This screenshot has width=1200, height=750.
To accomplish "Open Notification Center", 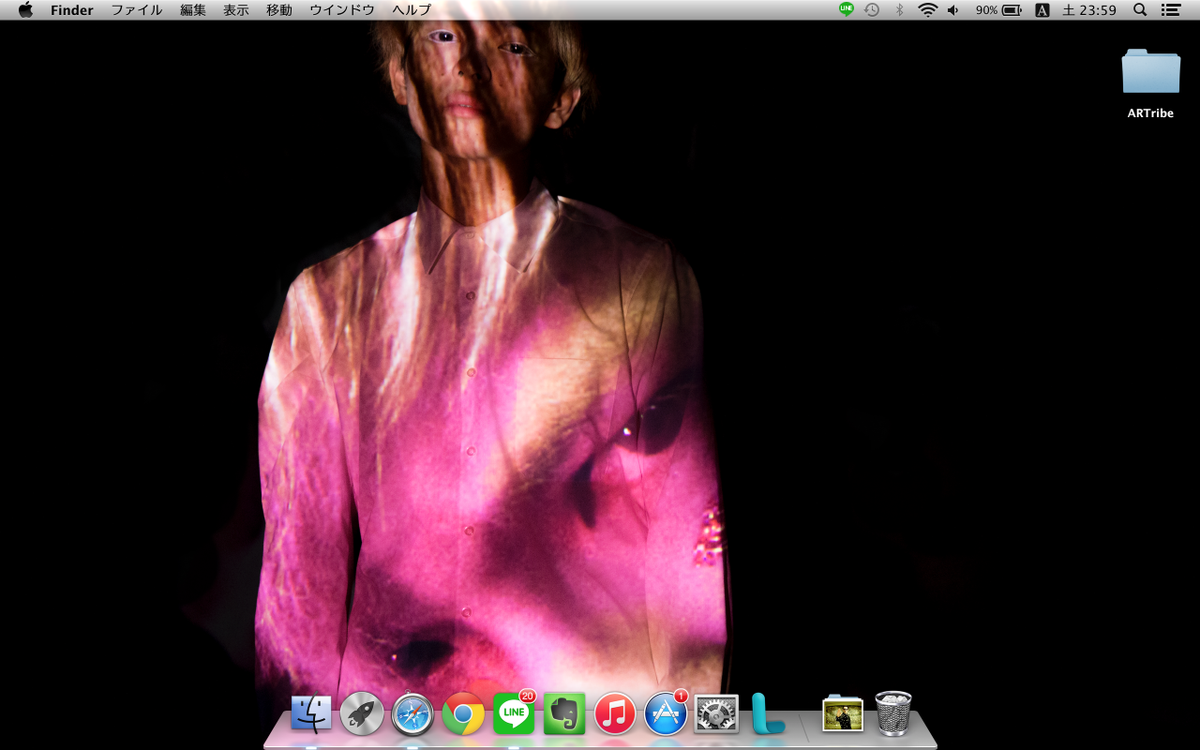I will [1171, 10].
